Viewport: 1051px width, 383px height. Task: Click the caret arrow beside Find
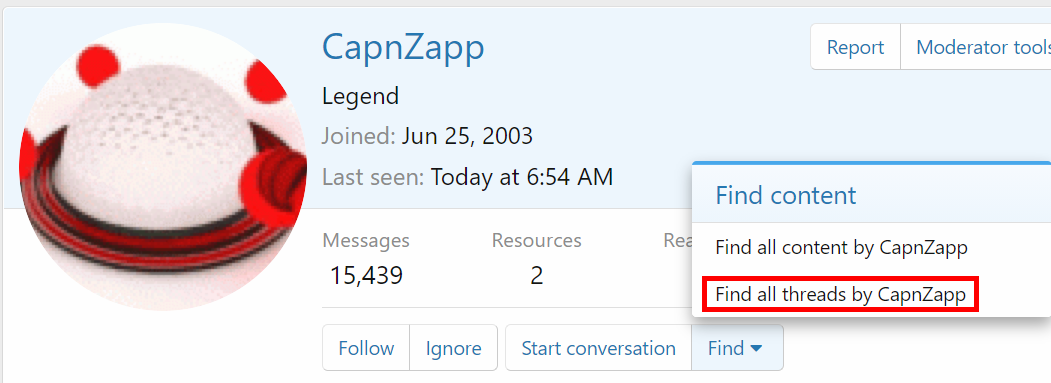(756, 349)
